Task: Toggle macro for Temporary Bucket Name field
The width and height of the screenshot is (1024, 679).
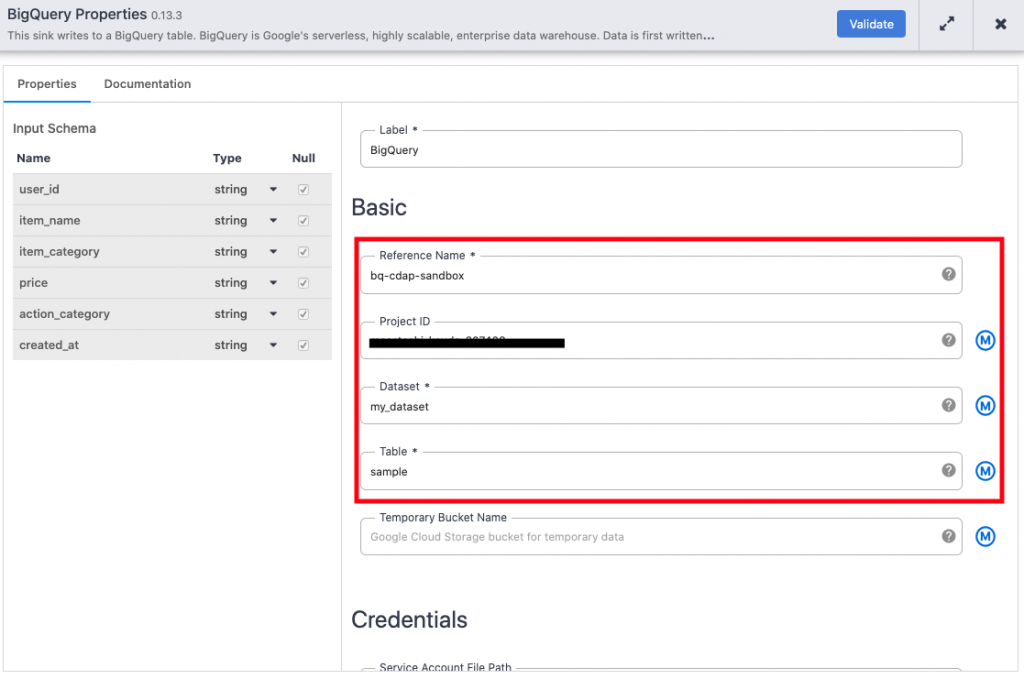Action: pyautogui.click(x=985, y=536)
